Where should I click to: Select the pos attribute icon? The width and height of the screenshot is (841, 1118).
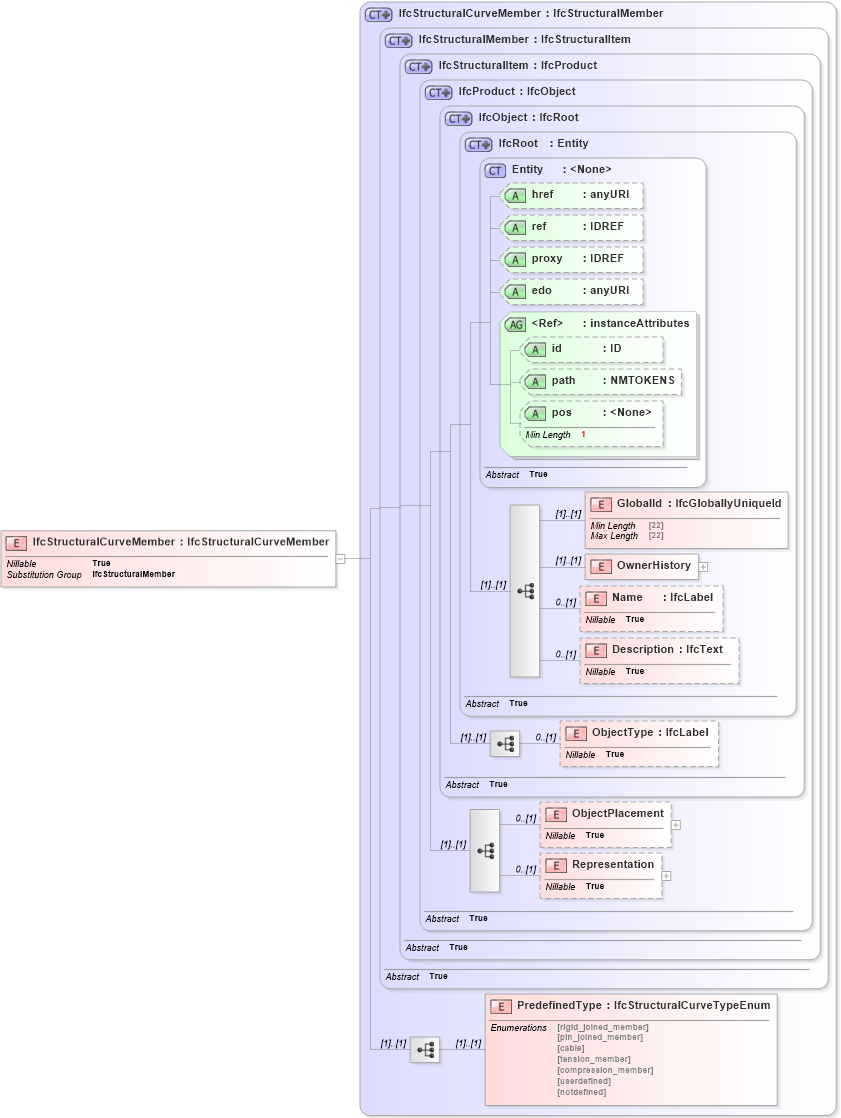537,412
